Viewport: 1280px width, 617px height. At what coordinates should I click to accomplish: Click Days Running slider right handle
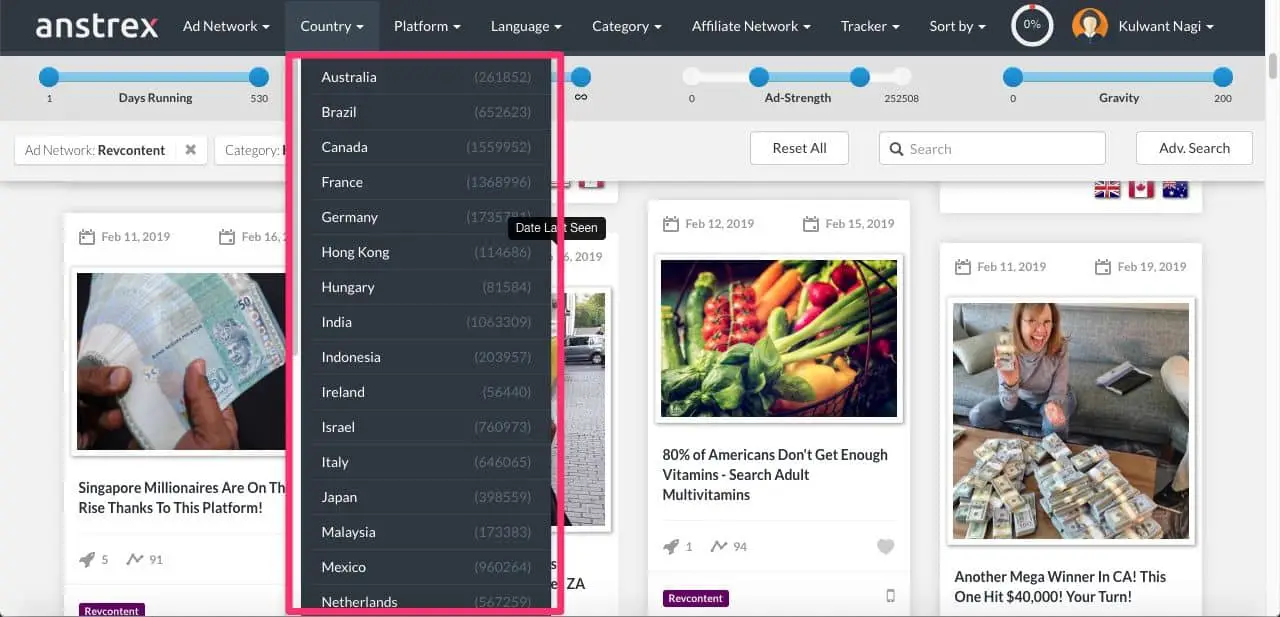259,77
